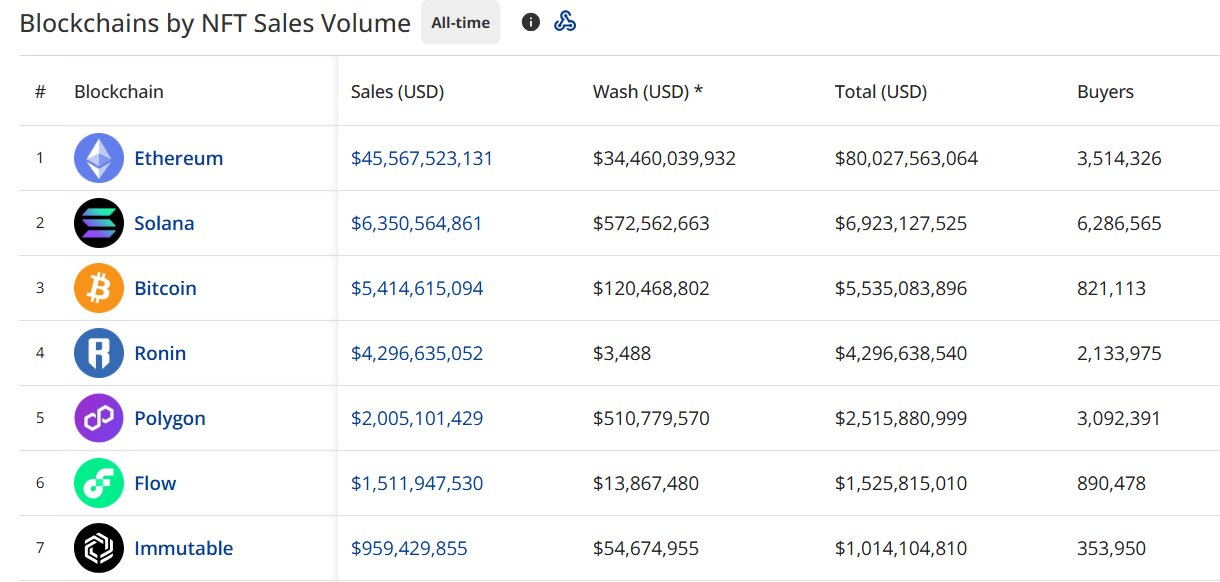Select Bitcoin wash value $120,468,802

pos(651,288)
